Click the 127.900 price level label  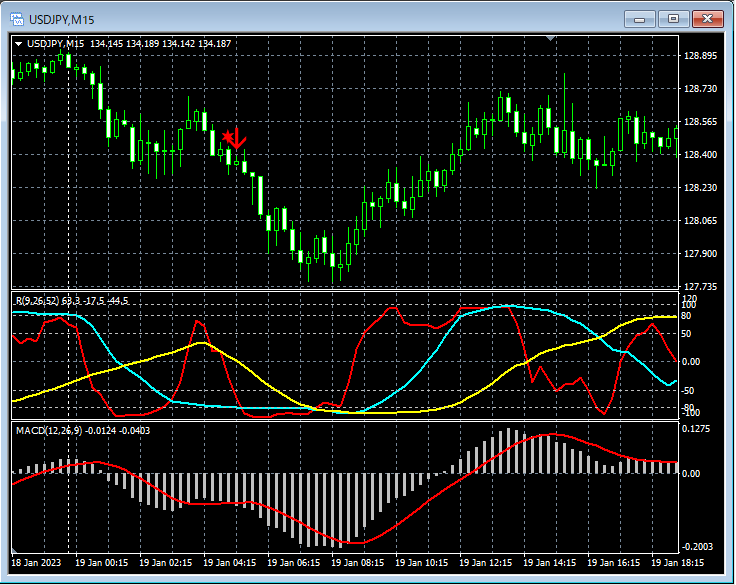click(x=700, y=254)
